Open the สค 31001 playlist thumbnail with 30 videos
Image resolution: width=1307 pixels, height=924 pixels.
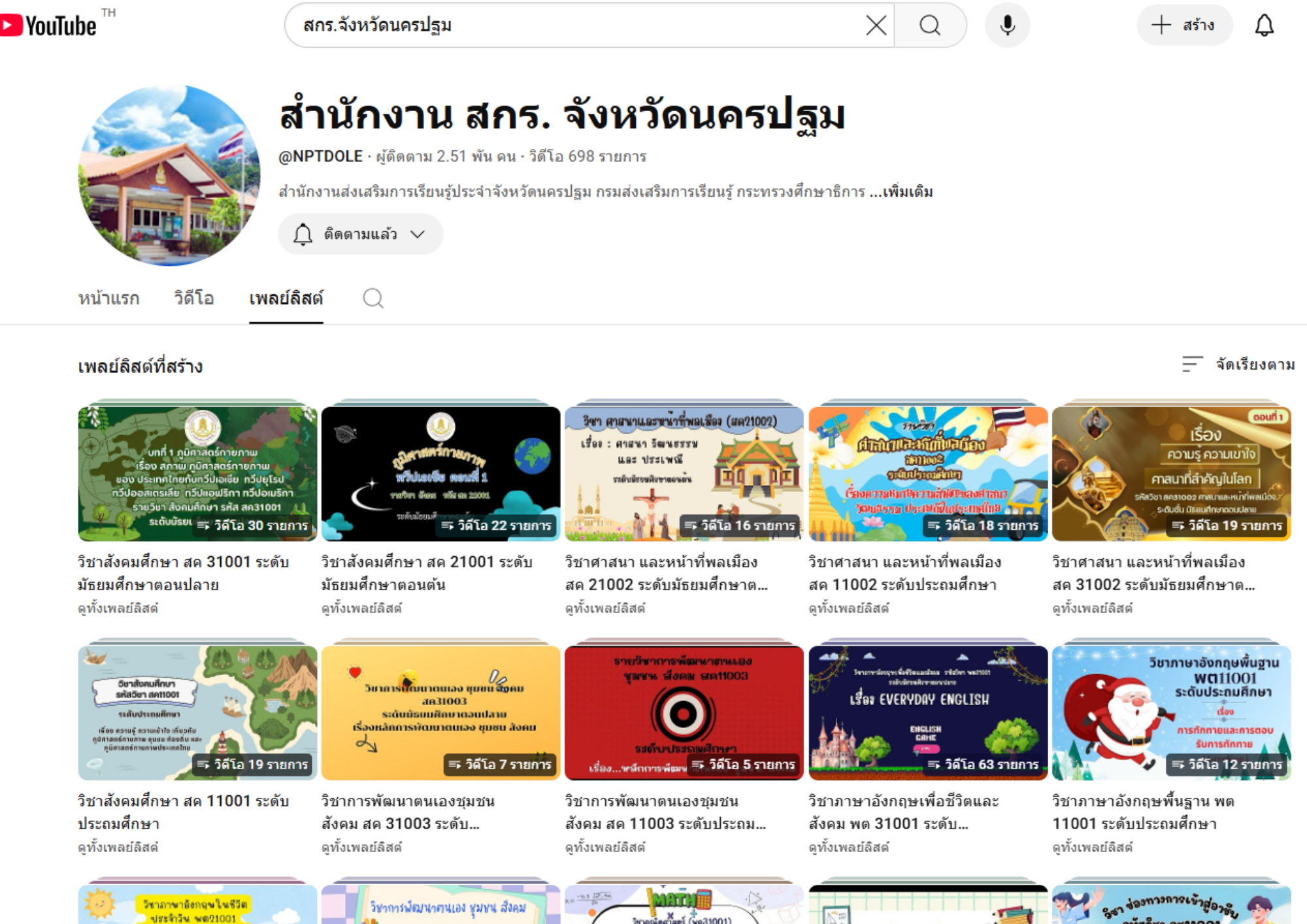pos(197,474)
